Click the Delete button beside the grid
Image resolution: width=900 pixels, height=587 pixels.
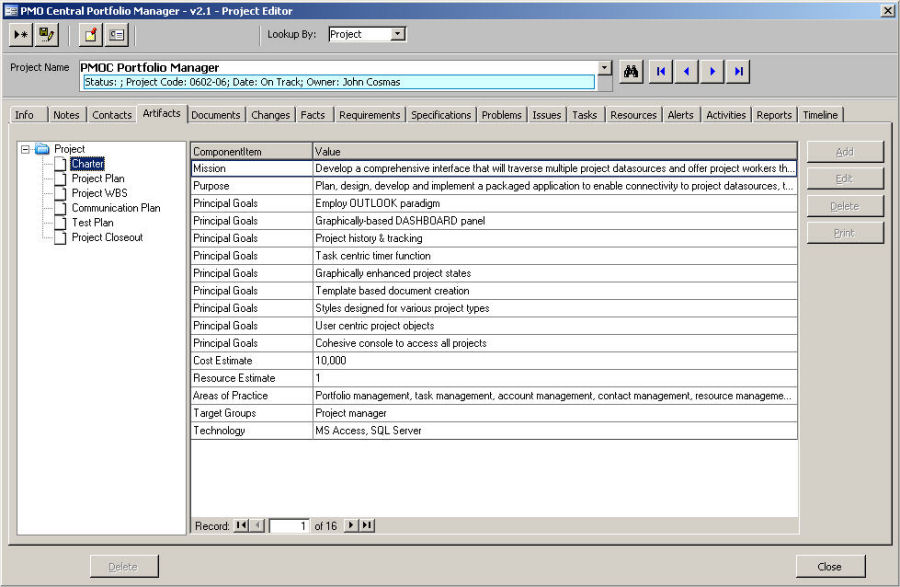pyautogui.click(x=845, y=206)
